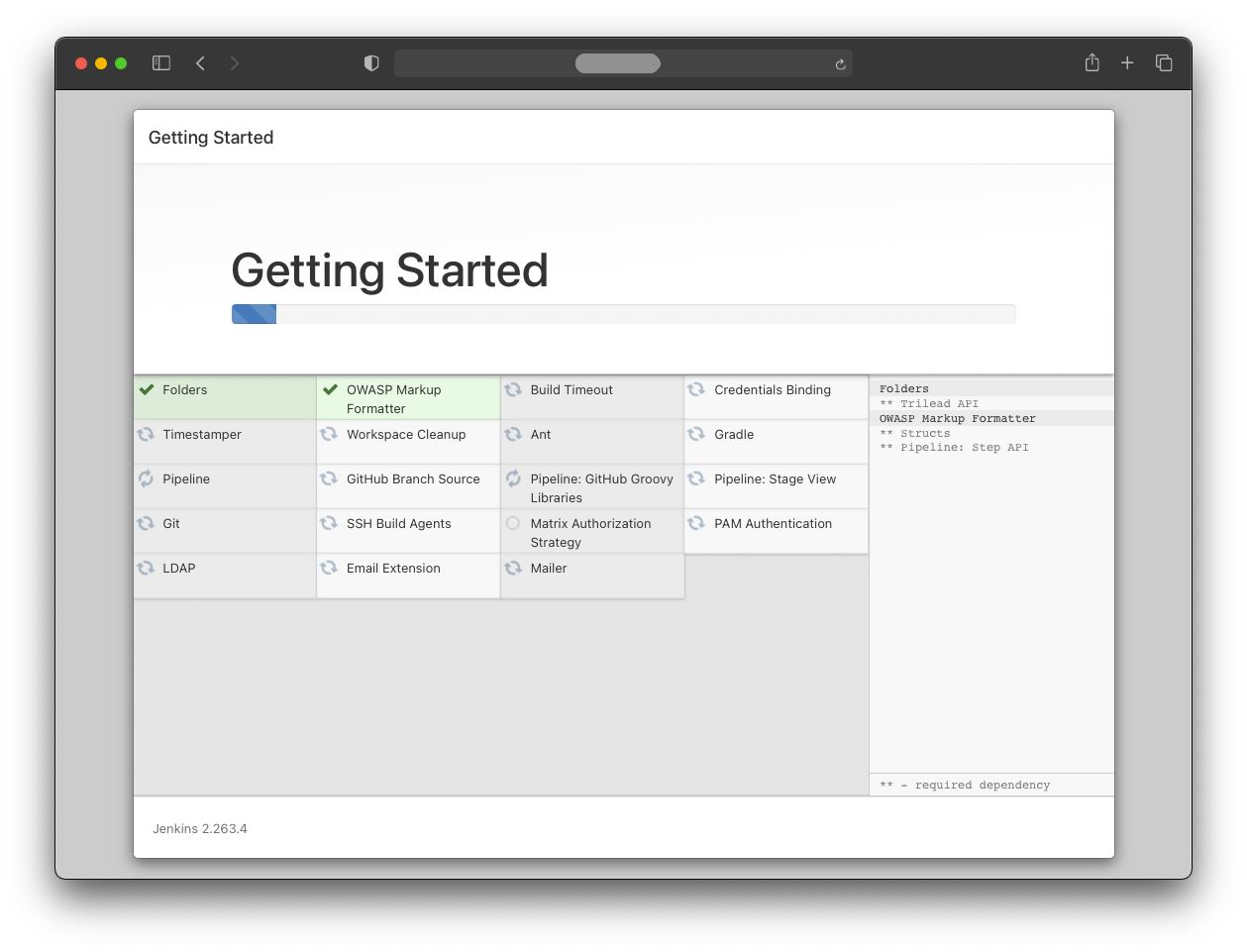Click the green checkmark beside Folders
The height and width of the screenshot is (952, 1247).
point(147,389)
